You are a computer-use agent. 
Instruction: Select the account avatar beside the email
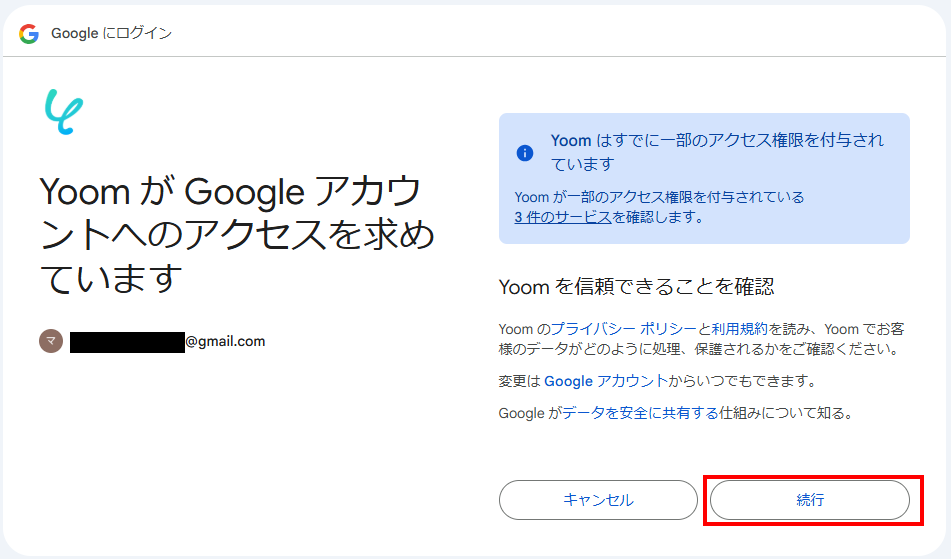[51, 341]
